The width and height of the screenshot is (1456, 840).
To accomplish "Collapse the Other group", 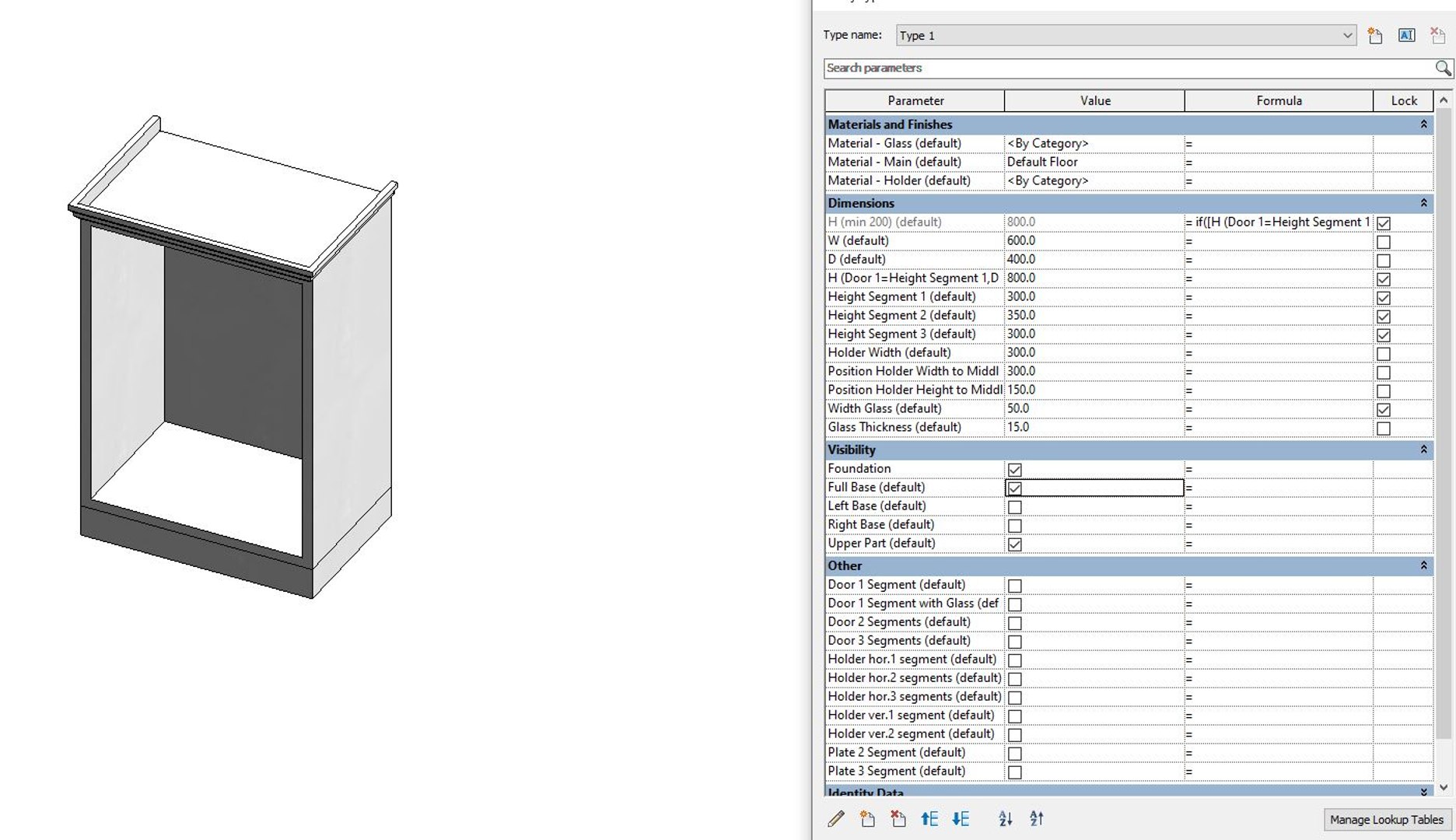I will coord(1423,565).
